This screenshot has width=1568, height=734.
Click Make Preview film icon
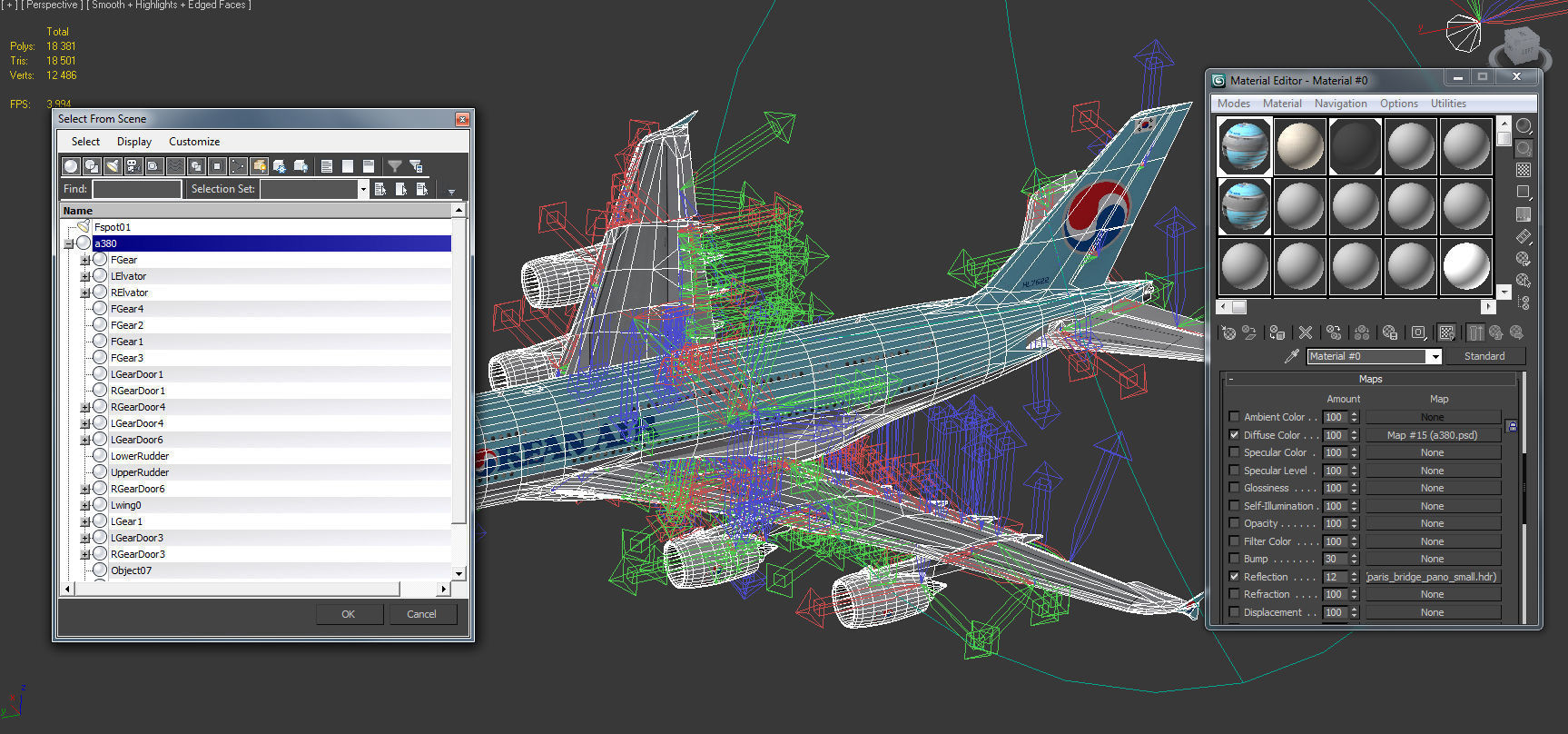[1524, 236]
